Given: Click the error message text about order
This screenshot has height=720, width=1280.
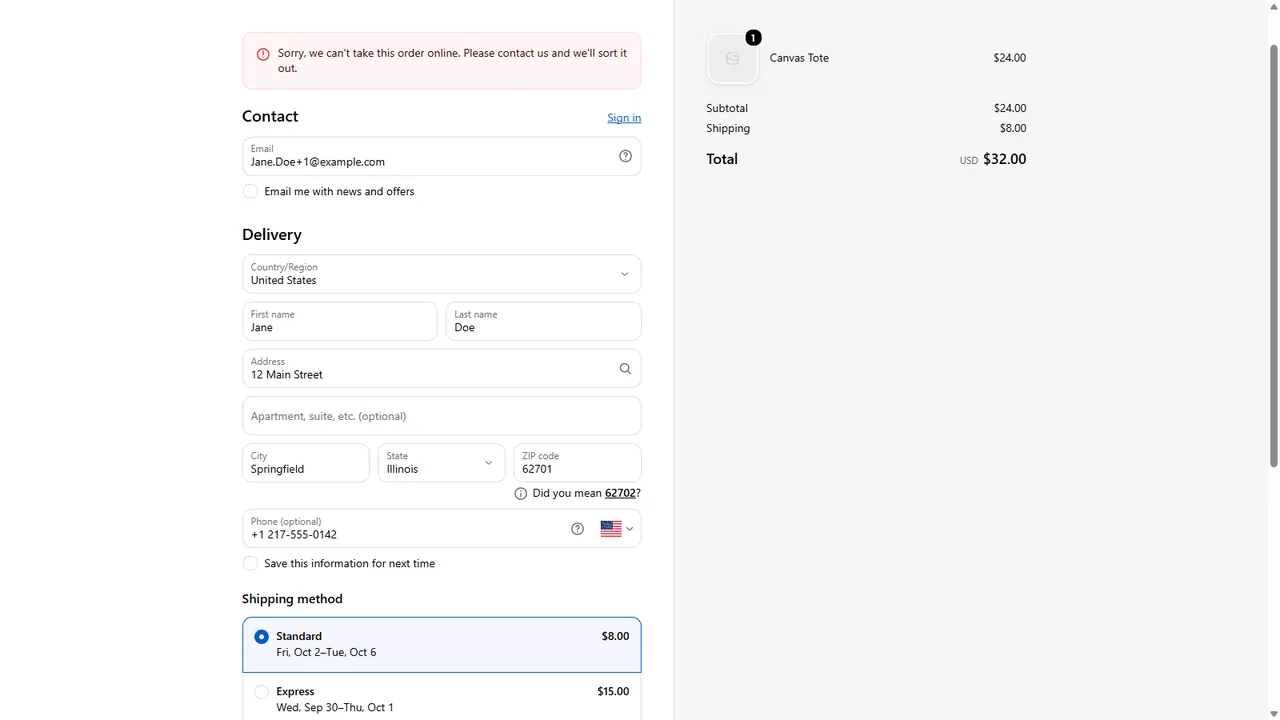Looking at the screenshot, I should point(452,60).
